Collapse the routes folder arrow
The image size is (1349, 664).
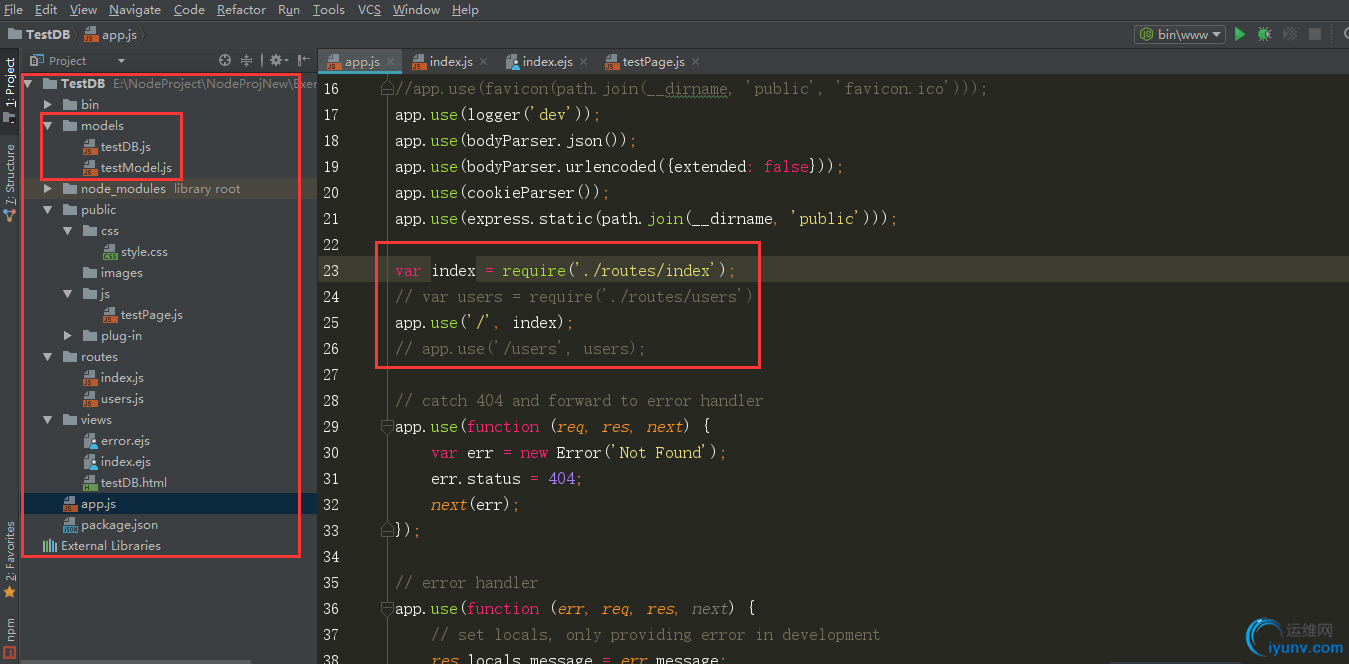click(48, 356)
